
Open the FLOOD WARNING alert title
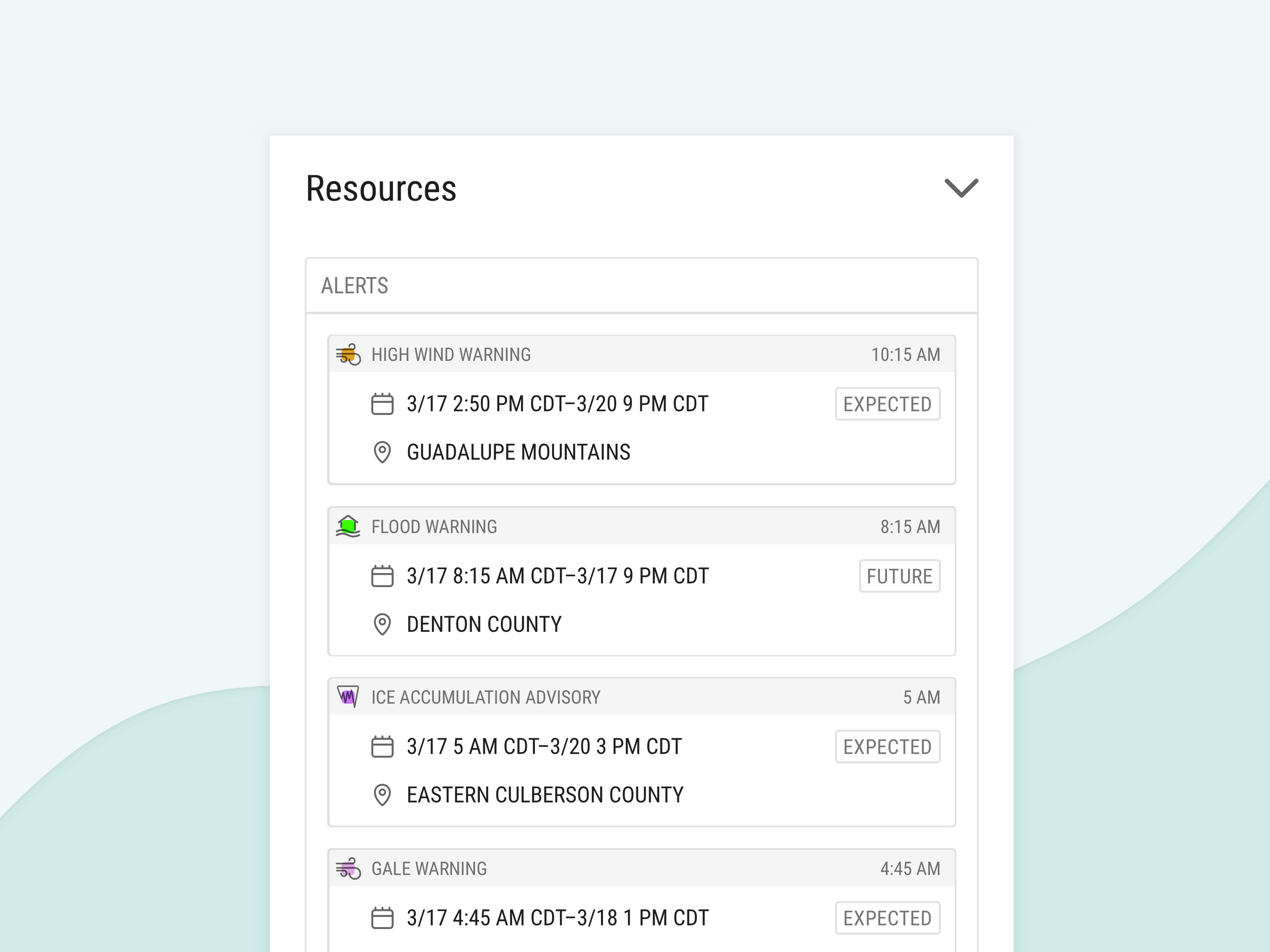[x=434, y=527]
